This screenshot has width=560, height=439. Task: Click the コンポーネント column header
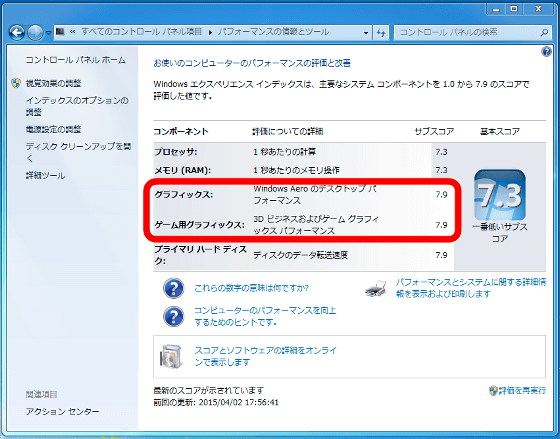click(x=181, y=131)
